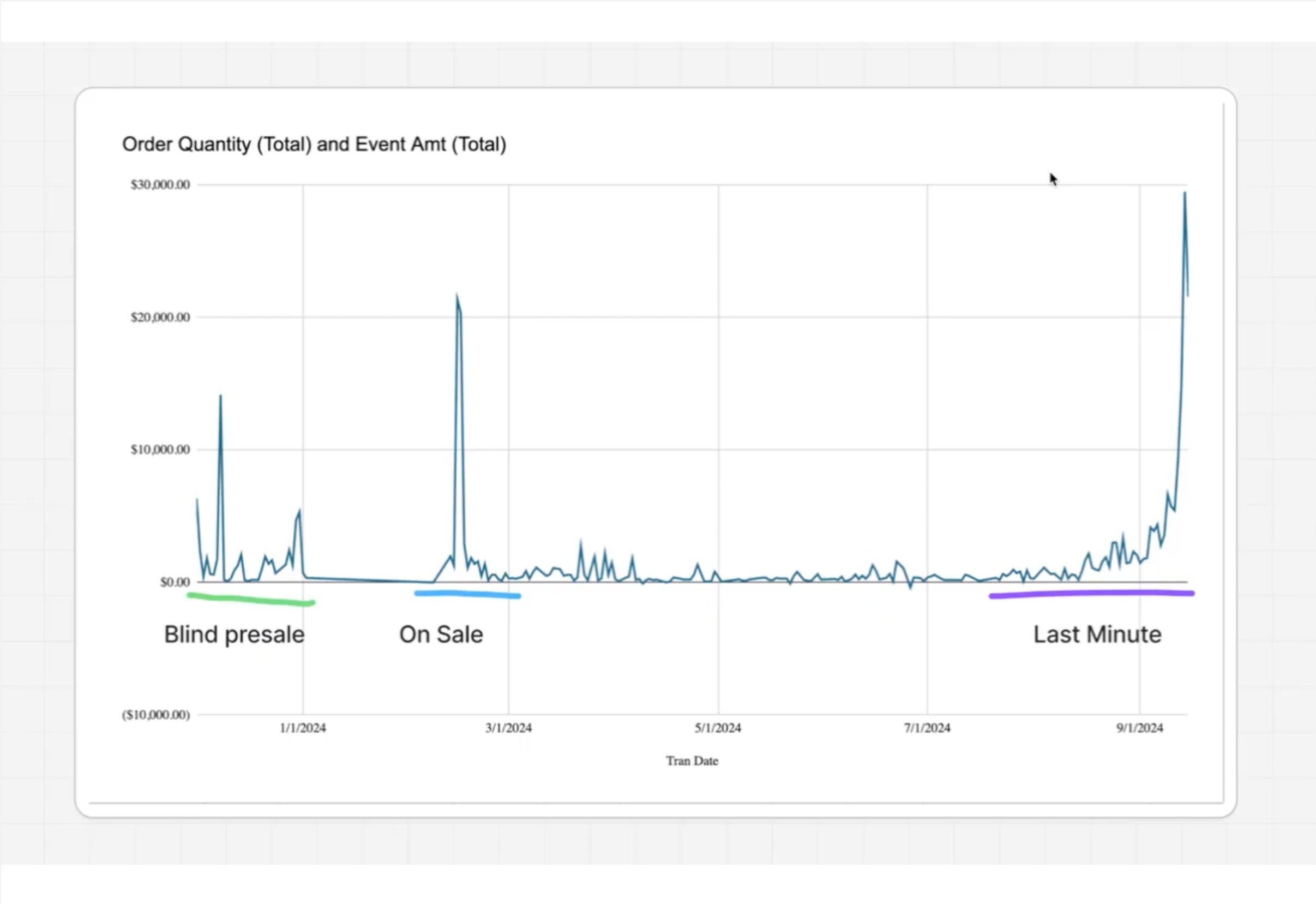Select the 7/1/2024 date tick label
This screenshot has width=1316, height=904.
coord(927,728)
